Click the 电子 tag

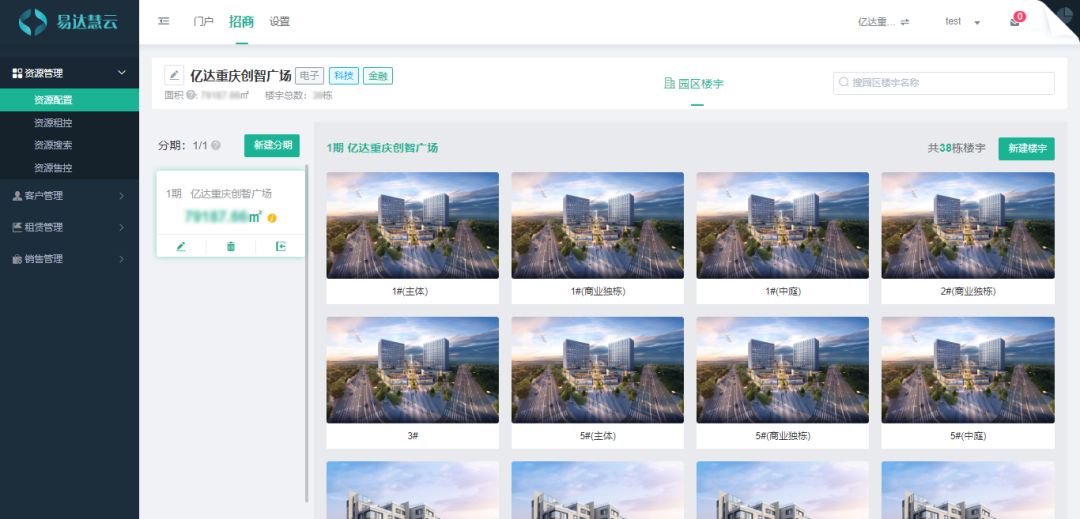click(310, 76)
